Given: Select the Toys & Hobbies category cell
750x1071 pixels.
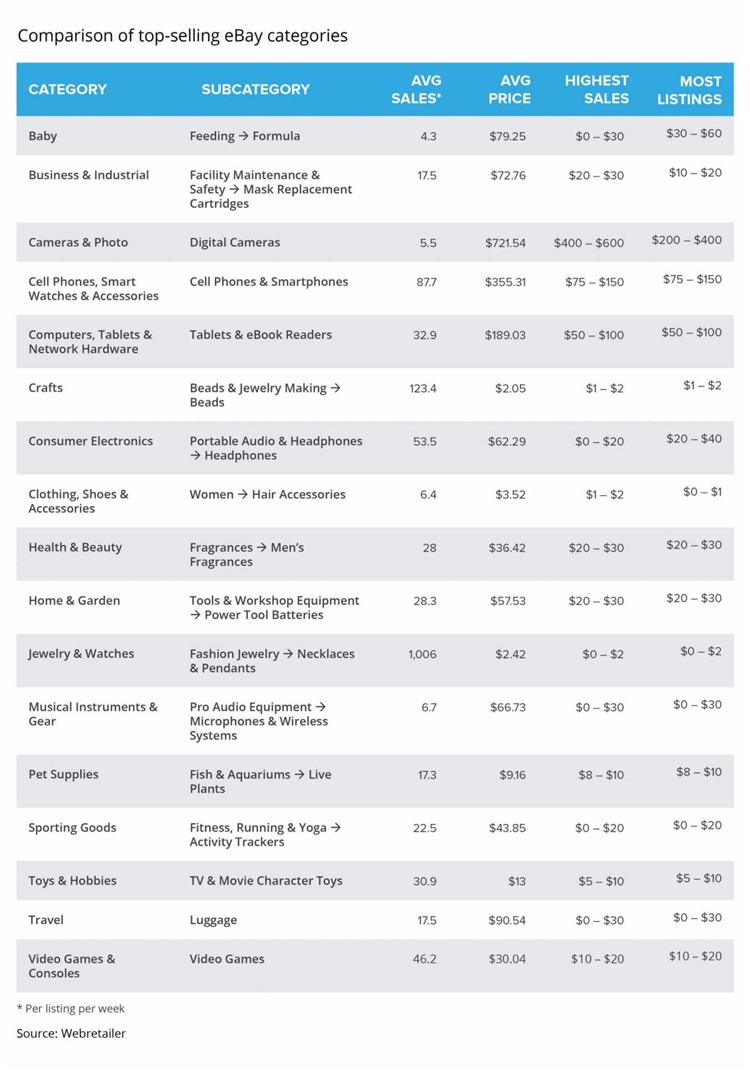Looking at the screenshot, I should (72, 881).
